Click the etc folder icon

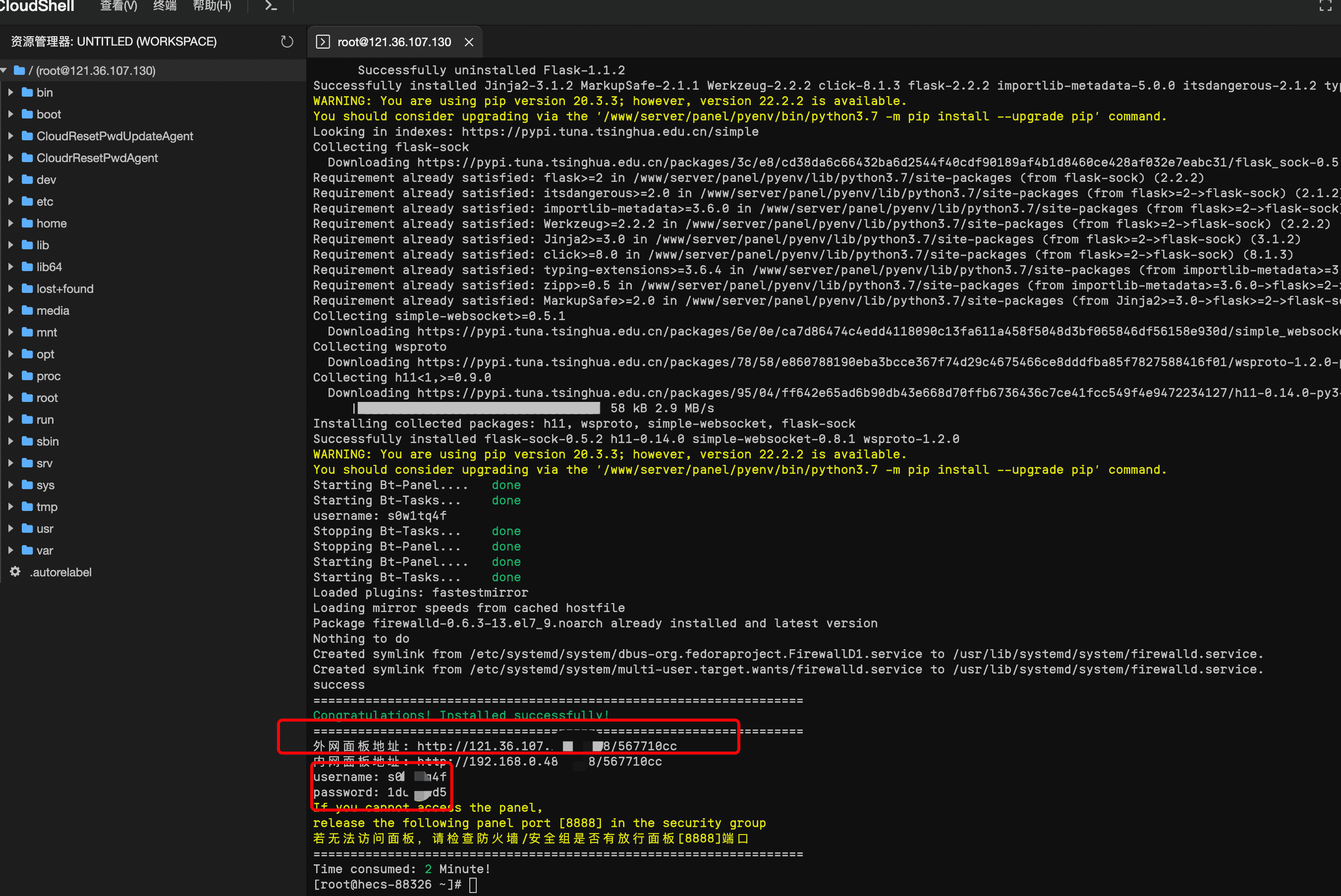click(x=27, y=201)
